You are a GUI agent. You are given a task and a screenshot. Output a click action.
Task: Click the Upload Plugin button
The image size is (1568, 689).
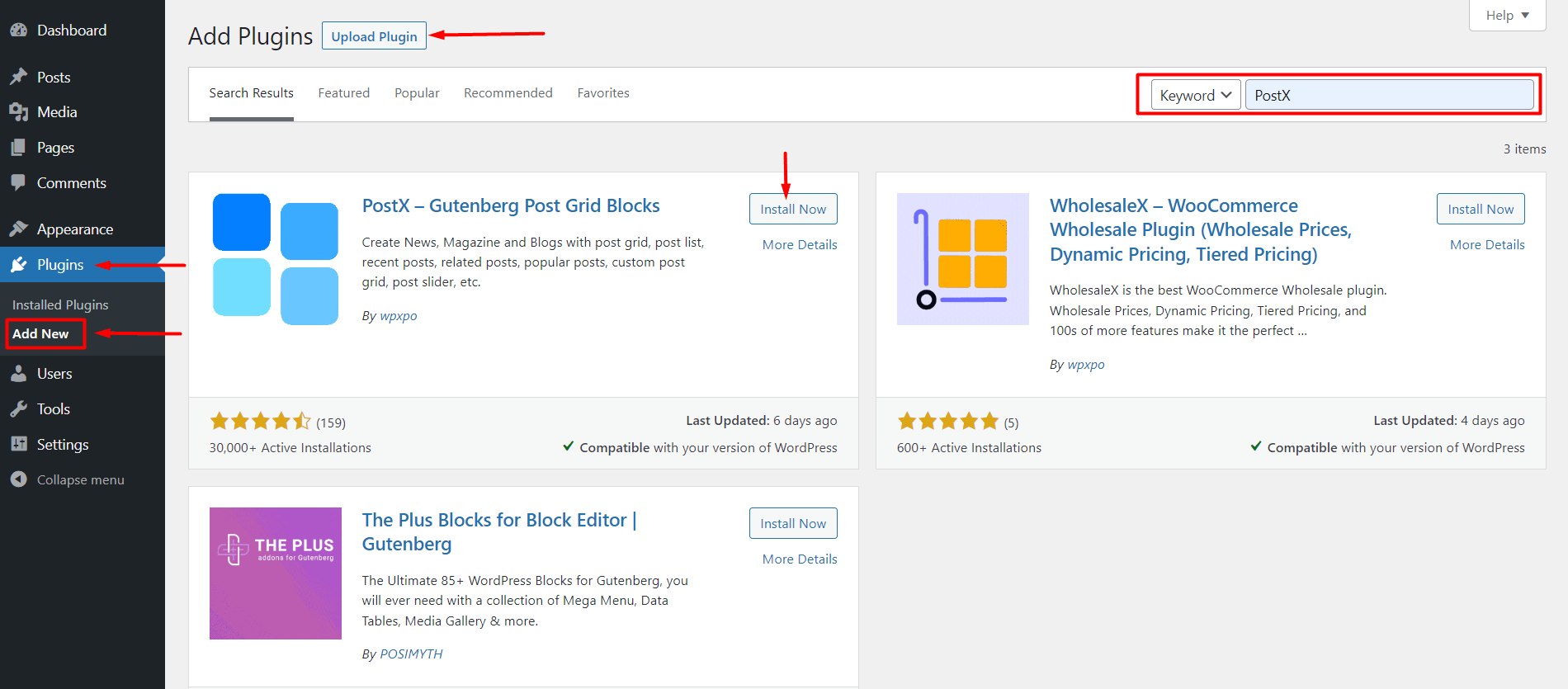(374, 36)
